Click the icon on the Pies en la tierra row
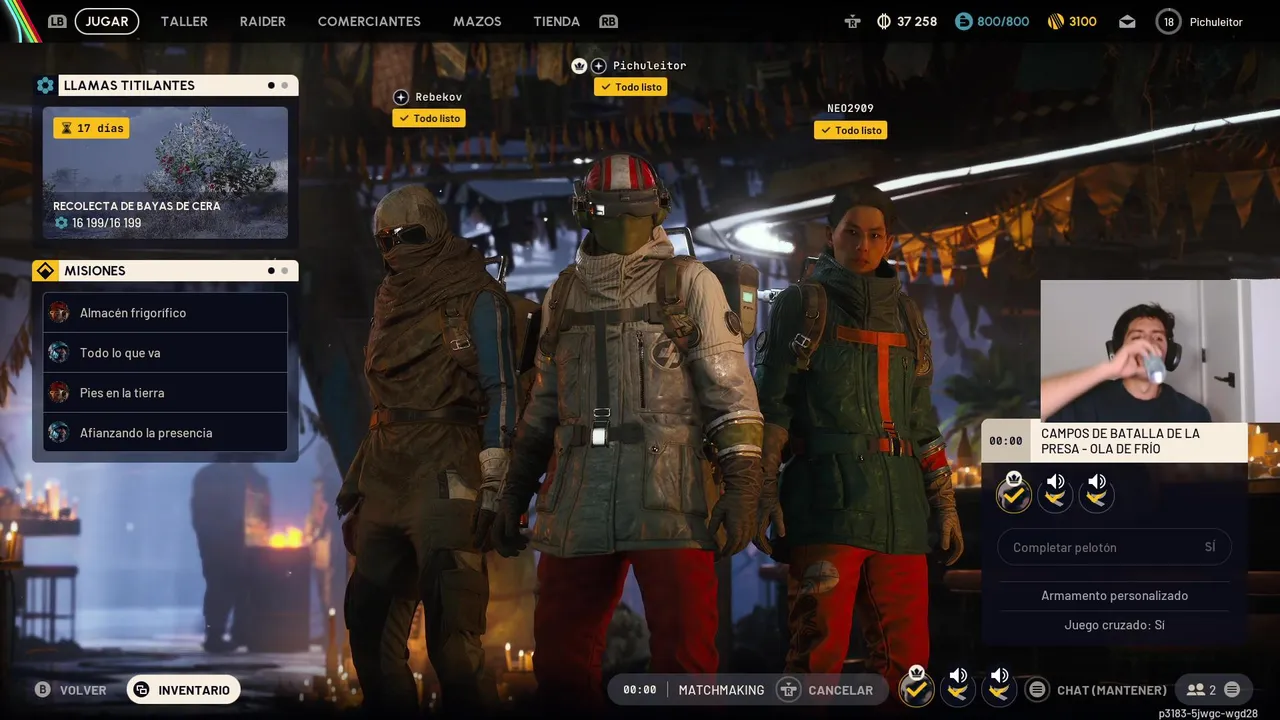Screen dimensions: 1280x720 click(59, 393)
